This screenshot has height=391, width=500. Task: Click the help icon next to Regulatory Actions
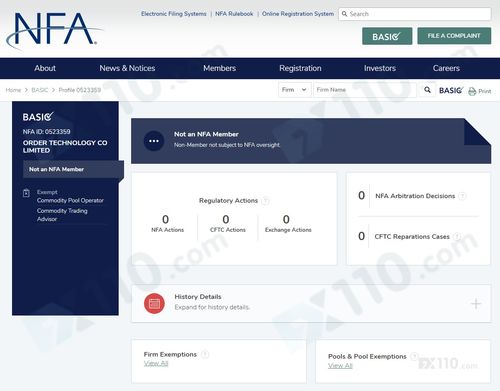[265, 201]
